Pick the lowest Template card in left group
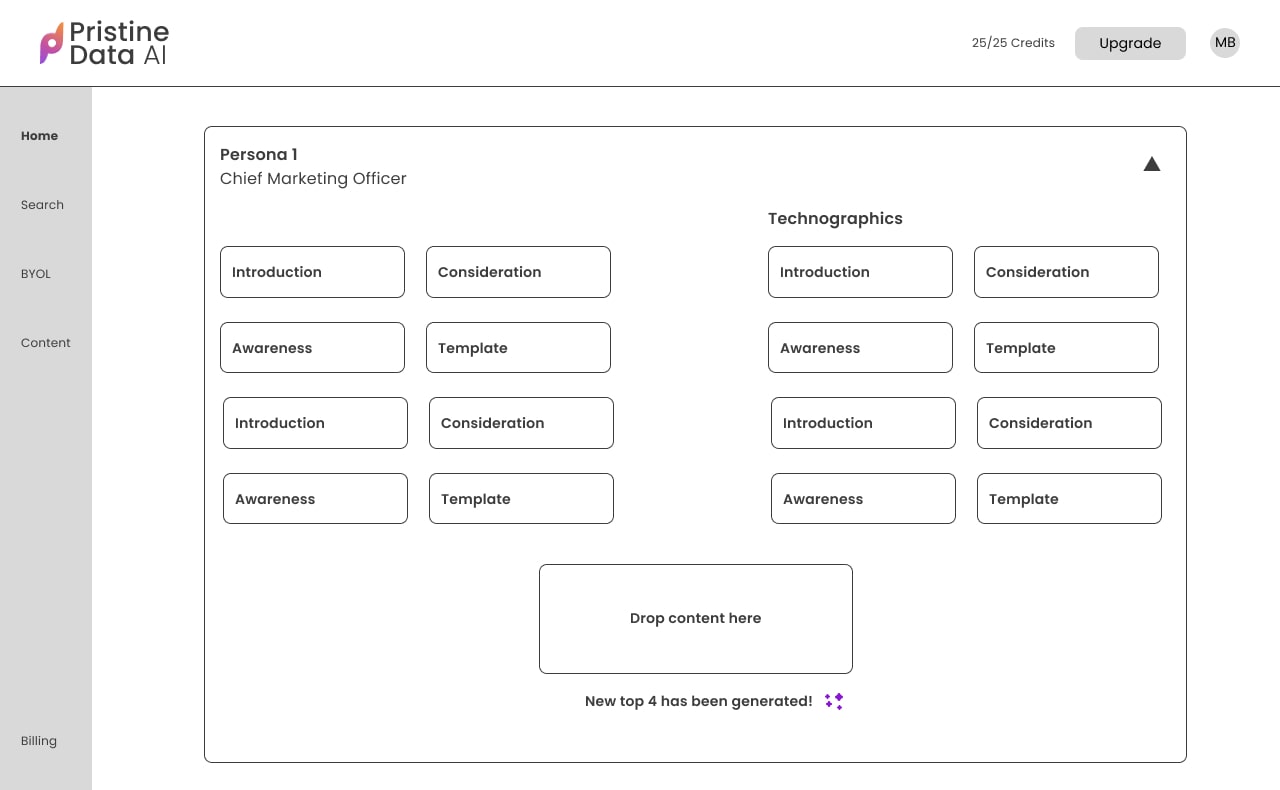Screen dimensions: 1280x790 click(521, 499)
